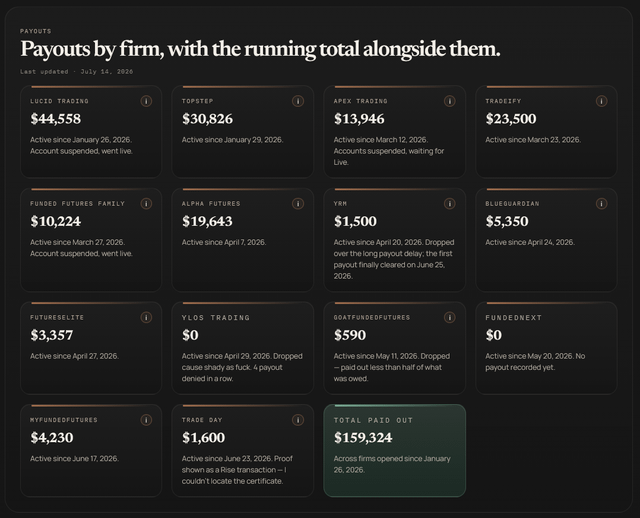Click the Payouts by firm heading

click(x=260, y=49)
